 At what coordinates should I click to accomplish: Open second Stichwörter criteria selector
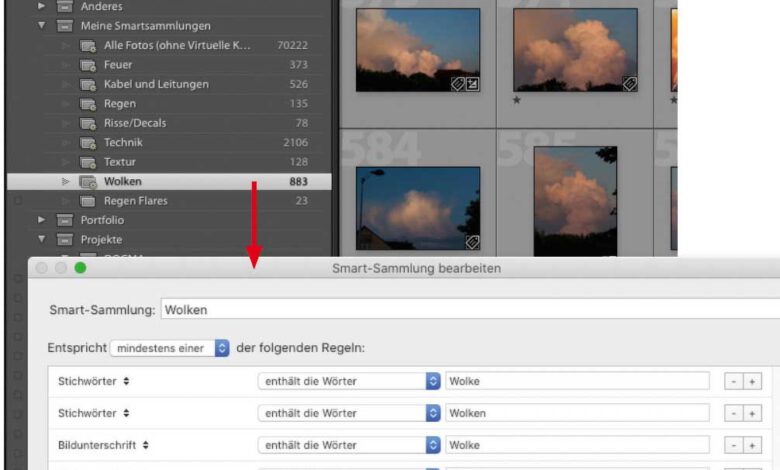[x=94, y=413]
